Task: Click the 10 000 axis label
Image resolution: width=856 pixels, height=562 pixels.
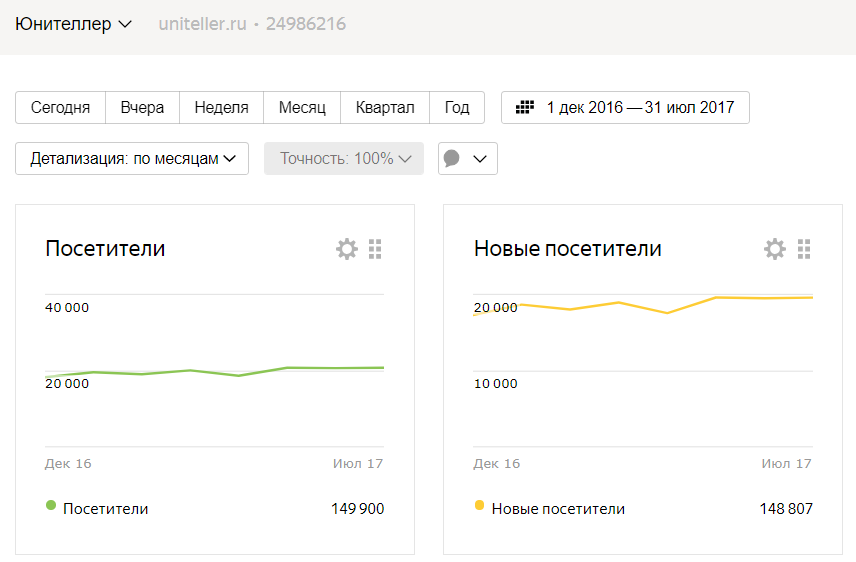Action: click(x=495, y=383)
